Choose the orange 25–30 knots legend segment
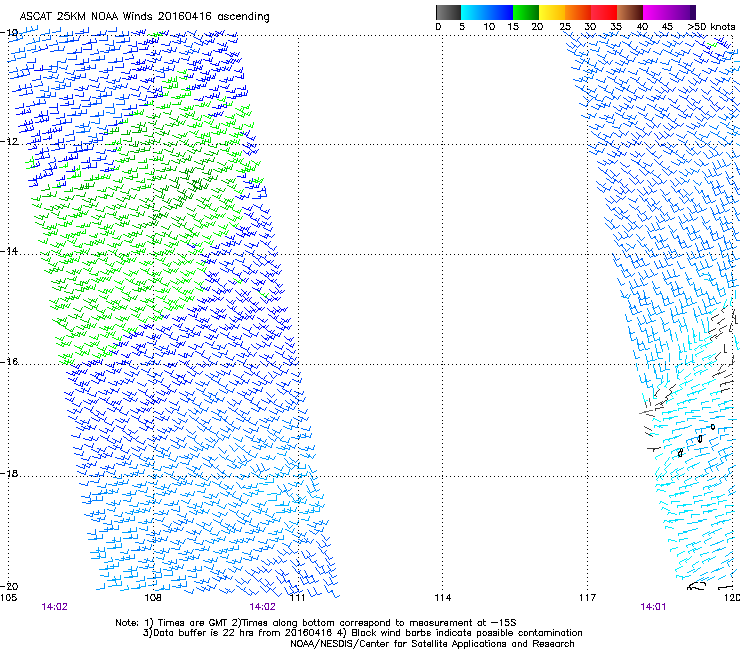Screen dimensions: 740x650 click(578, 12)
